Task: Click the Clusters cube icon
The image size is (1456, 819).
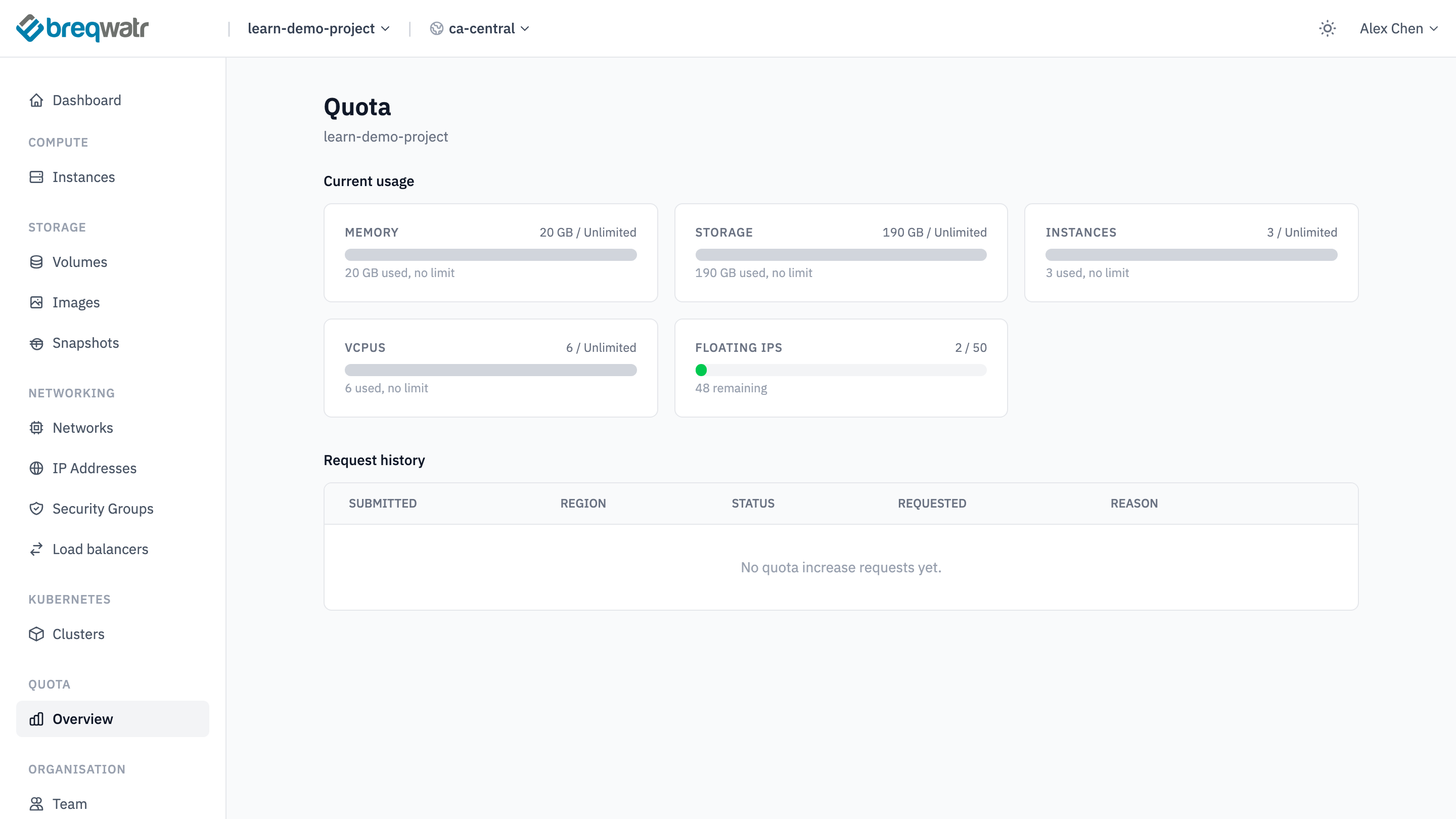Action: 36,634
